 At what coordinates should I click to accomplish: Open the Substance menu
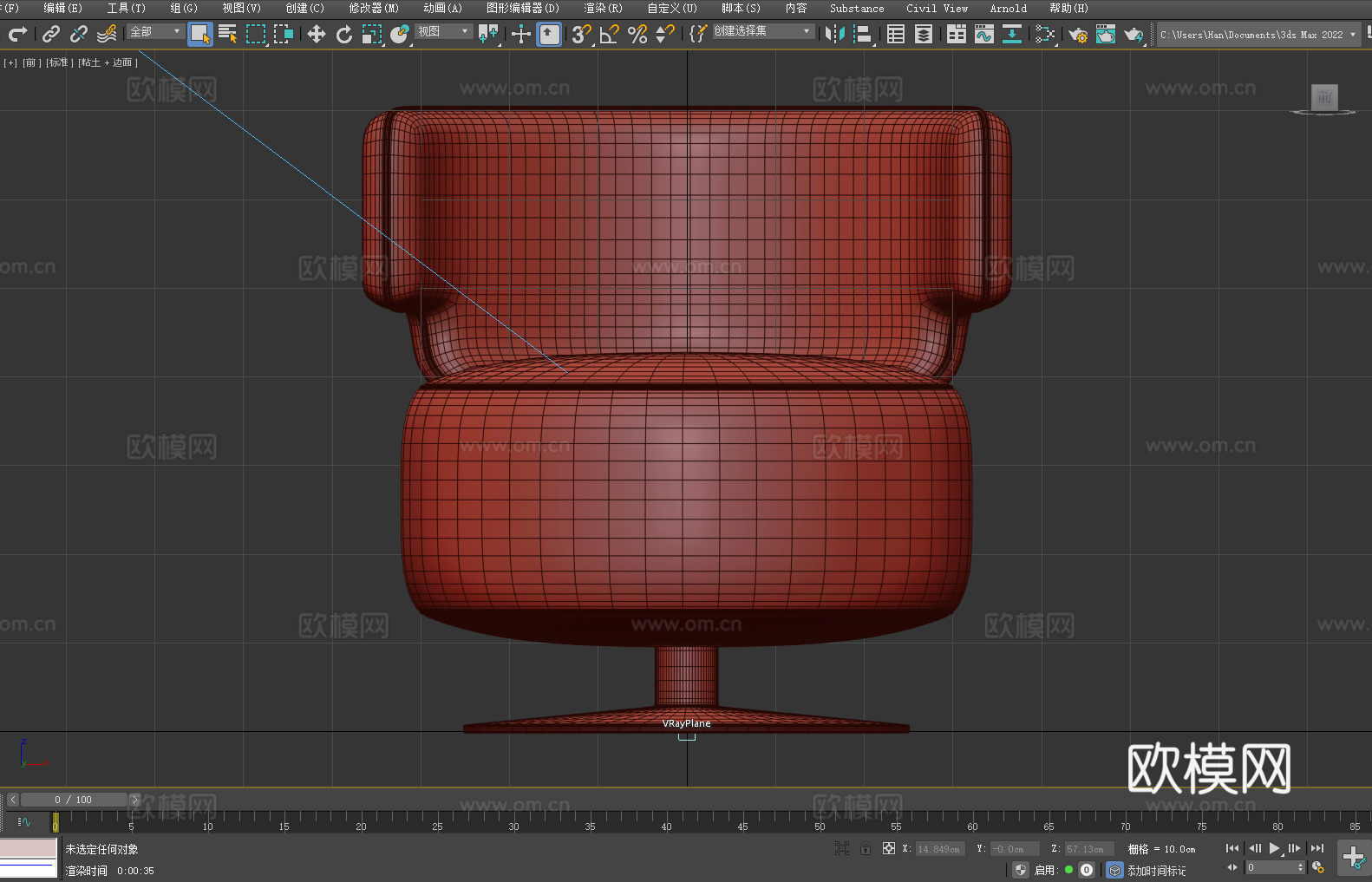[857, 8]
